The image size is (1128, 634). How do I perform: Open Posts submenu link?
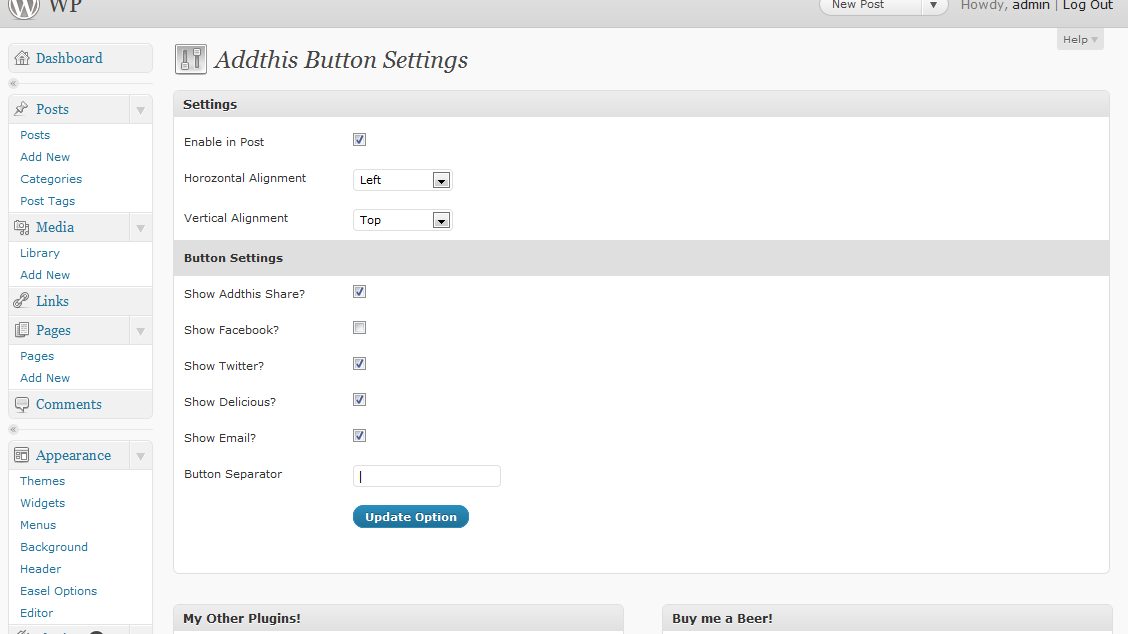tap(35, 135)
